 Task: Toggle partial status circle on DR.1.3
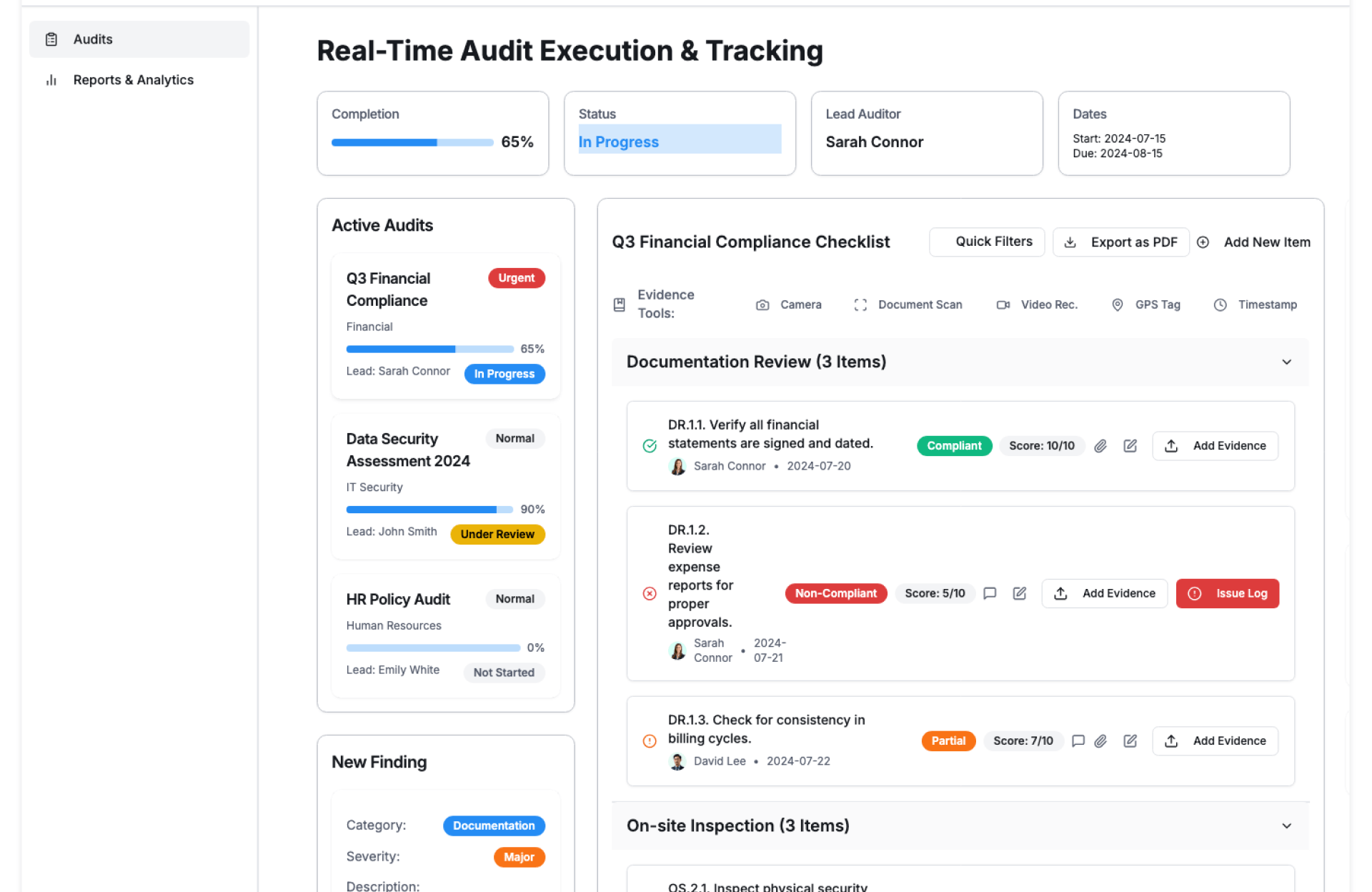(x=650, y=741)
